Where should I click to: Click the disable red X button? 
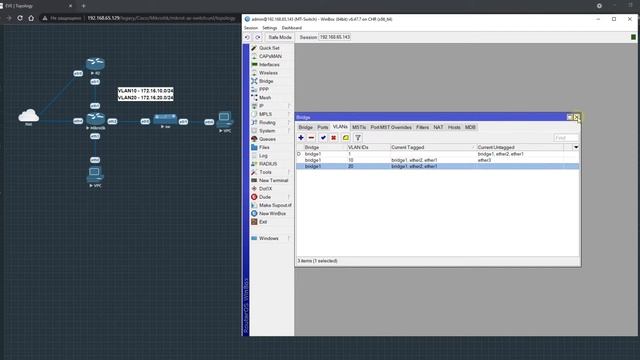click(x=334, y=138)
